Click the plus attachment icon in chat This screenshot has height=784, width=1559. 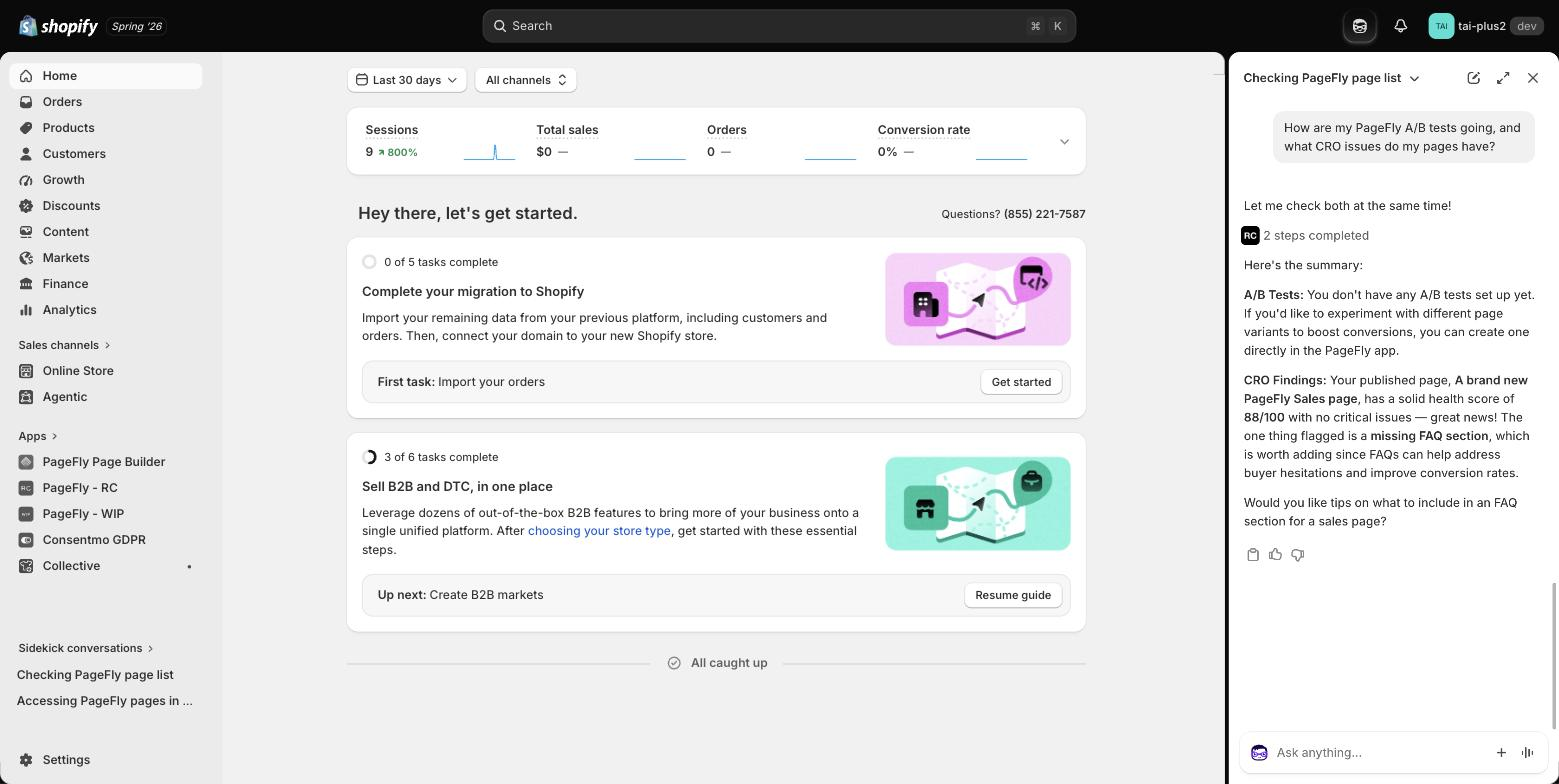point(1501,753)
